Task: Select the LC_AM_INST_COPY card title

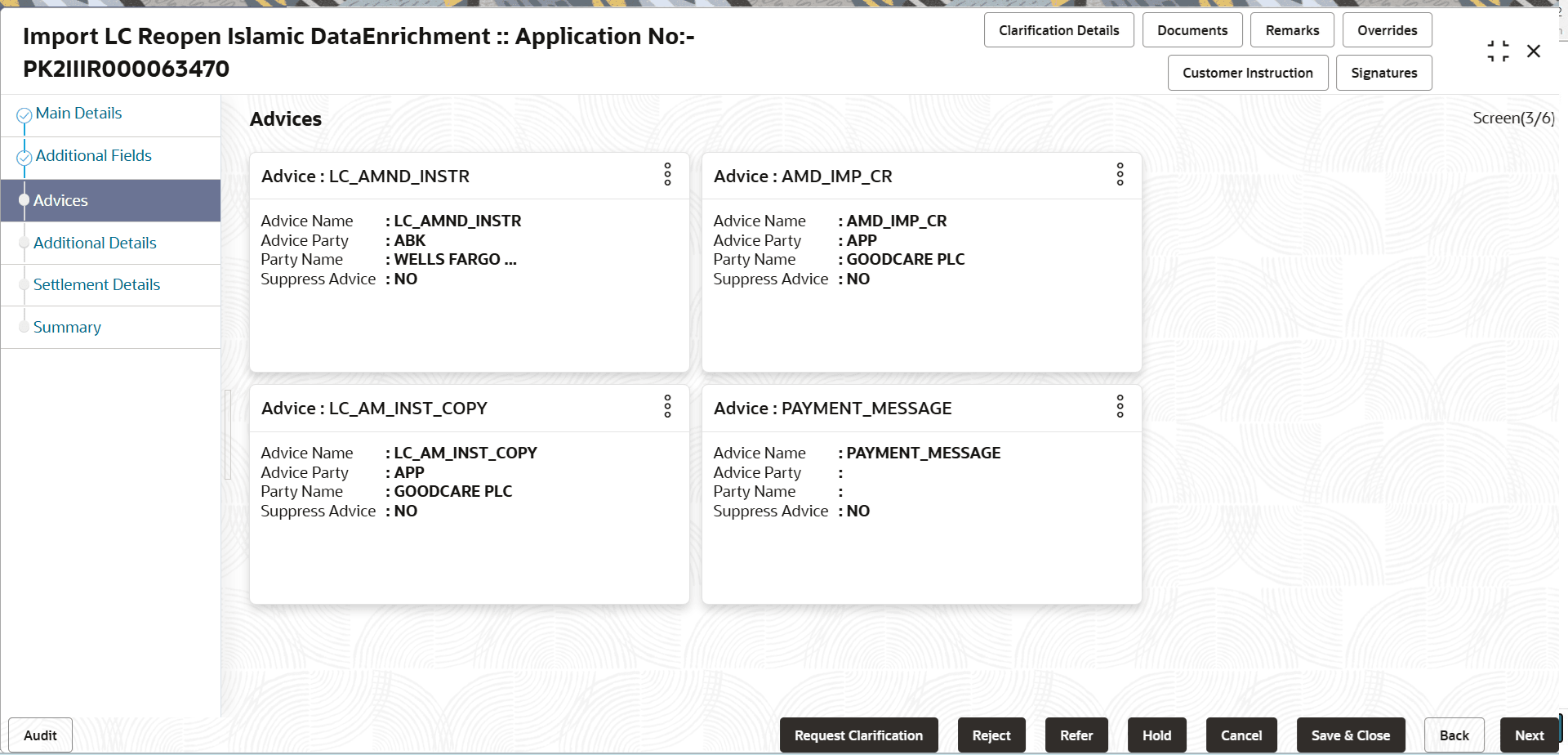Action: click(374, 409)
